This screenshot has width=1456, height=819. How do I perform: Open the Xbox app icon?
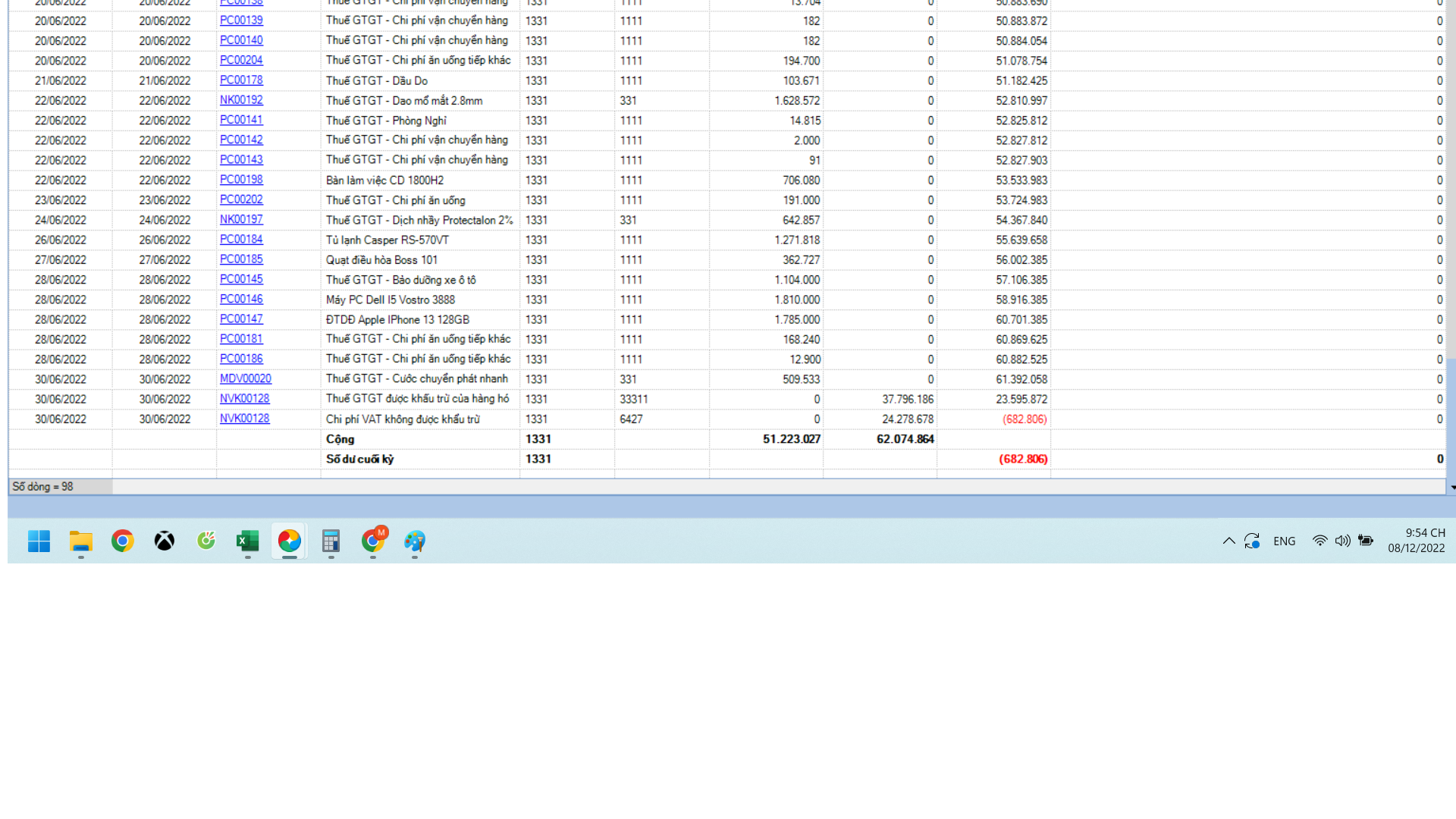165,541
